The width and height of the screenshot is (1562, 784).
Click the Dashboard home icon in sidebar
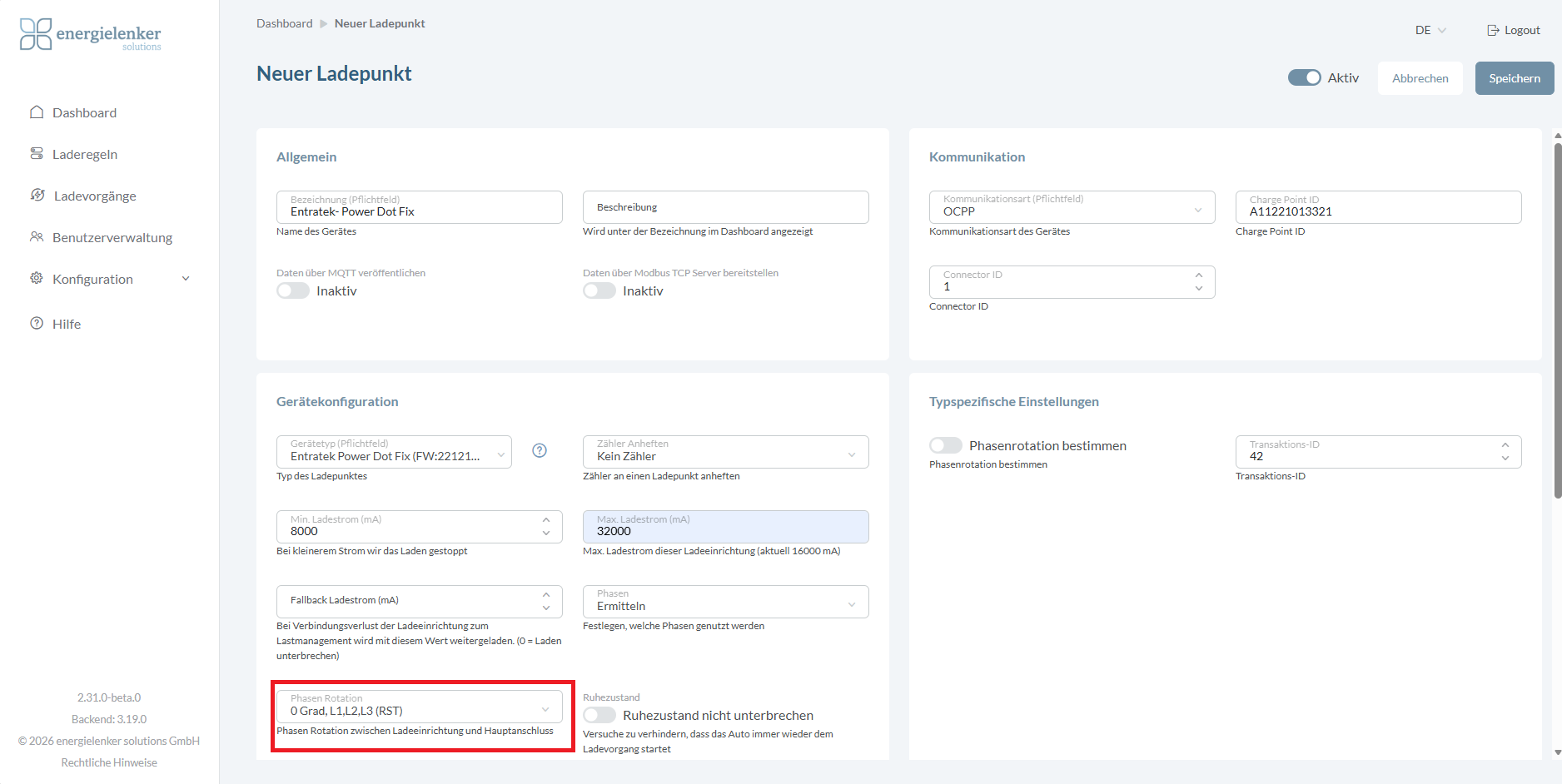click(x=37, y=112)
